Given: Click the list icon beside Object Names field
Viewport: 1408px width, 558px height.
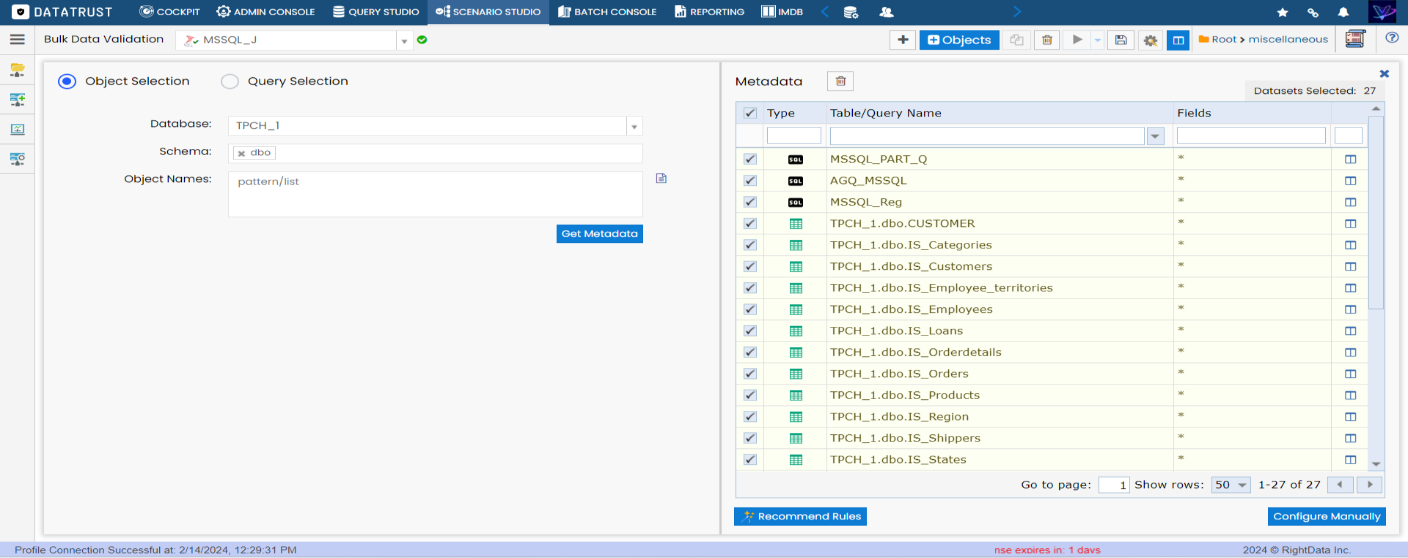Looking at the screenshot, I should [x=661, y=179].
